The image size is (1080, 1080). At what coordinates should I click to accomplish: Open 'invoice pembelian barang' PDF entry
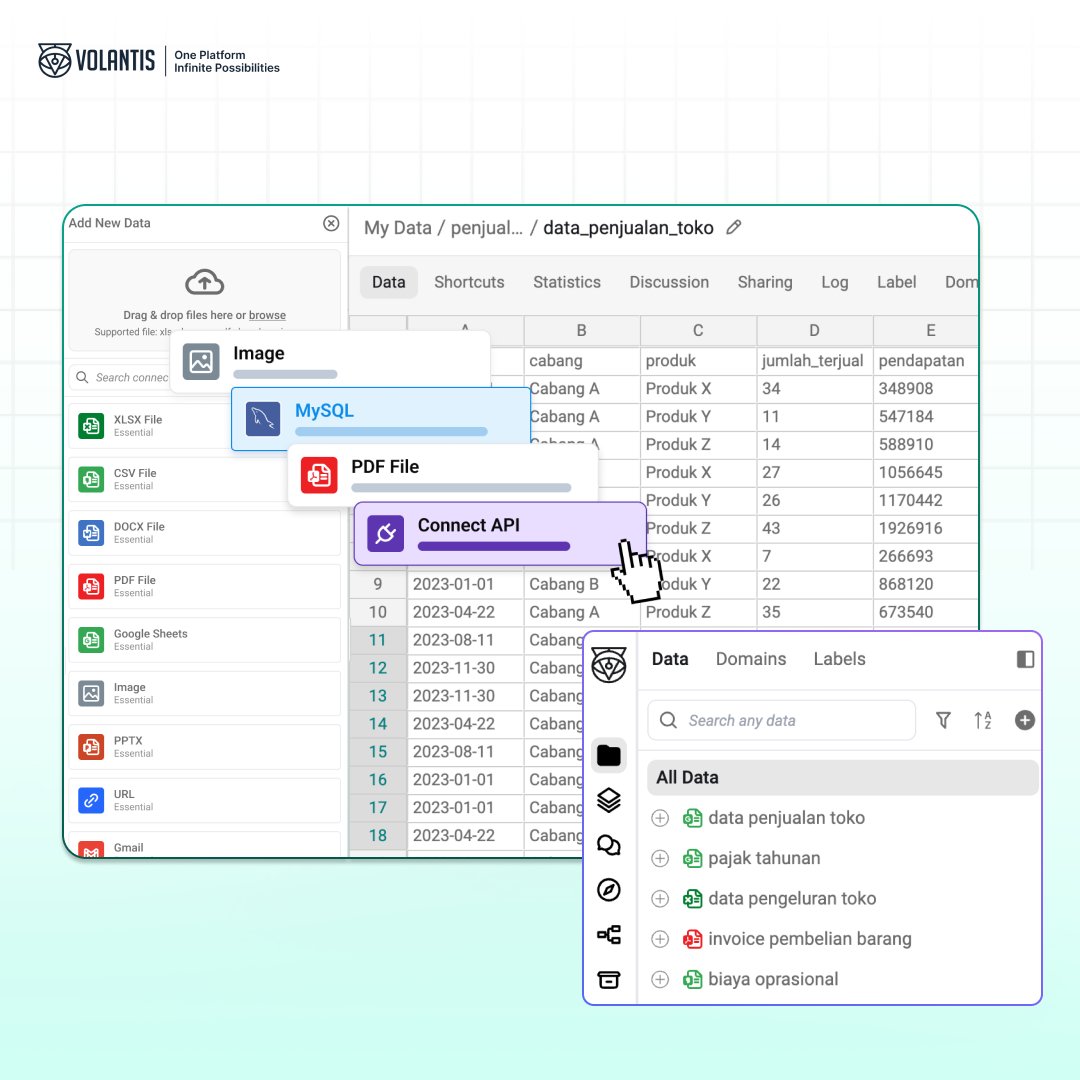809,939
